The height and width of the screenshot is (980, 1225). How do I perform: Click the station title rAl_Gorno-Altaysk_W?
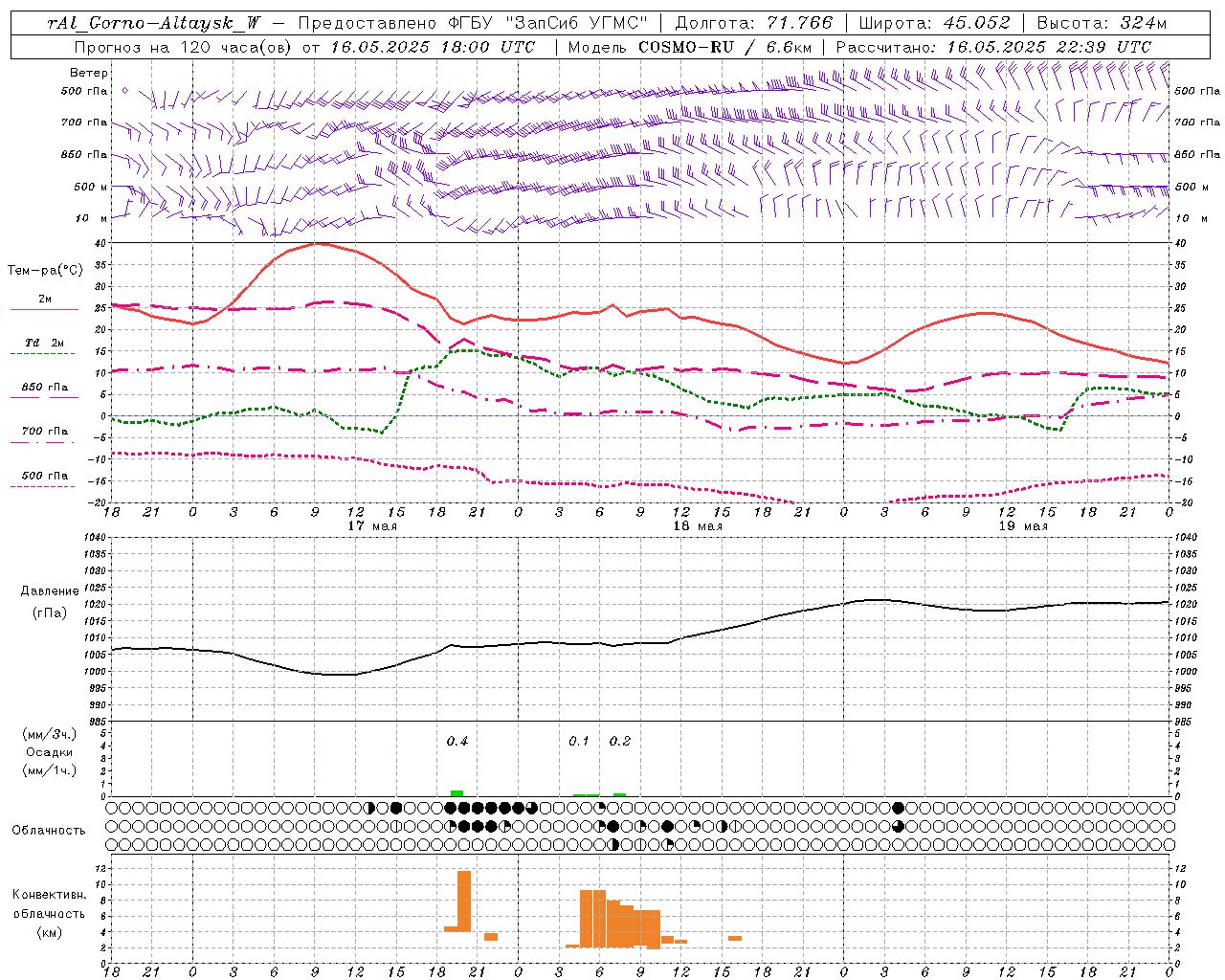pyautogui.click(x=156, y=23)
